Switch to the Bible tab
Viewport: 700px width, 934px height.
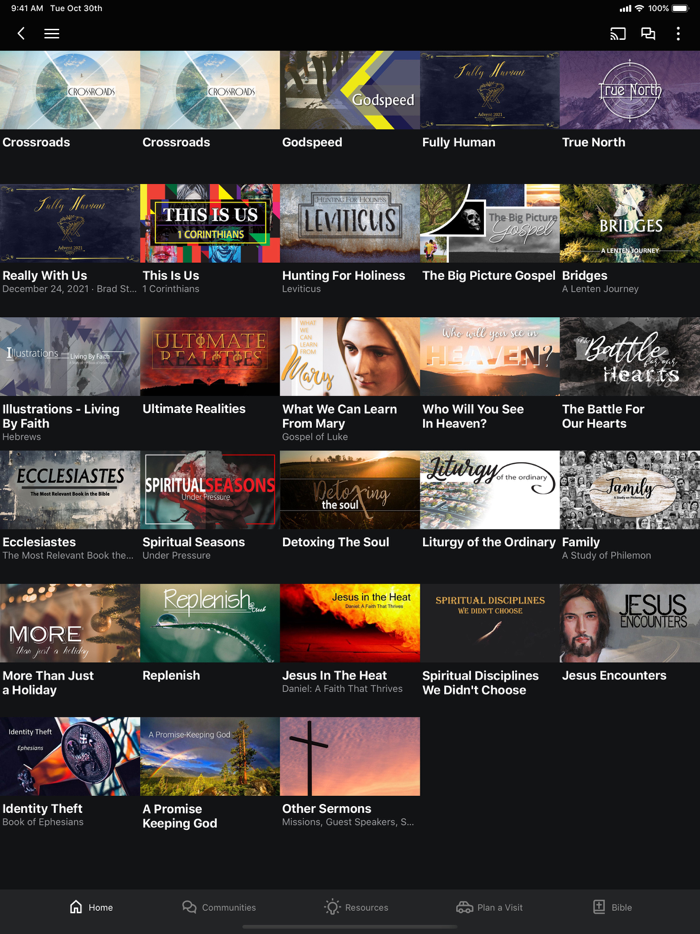click(611, 907)
